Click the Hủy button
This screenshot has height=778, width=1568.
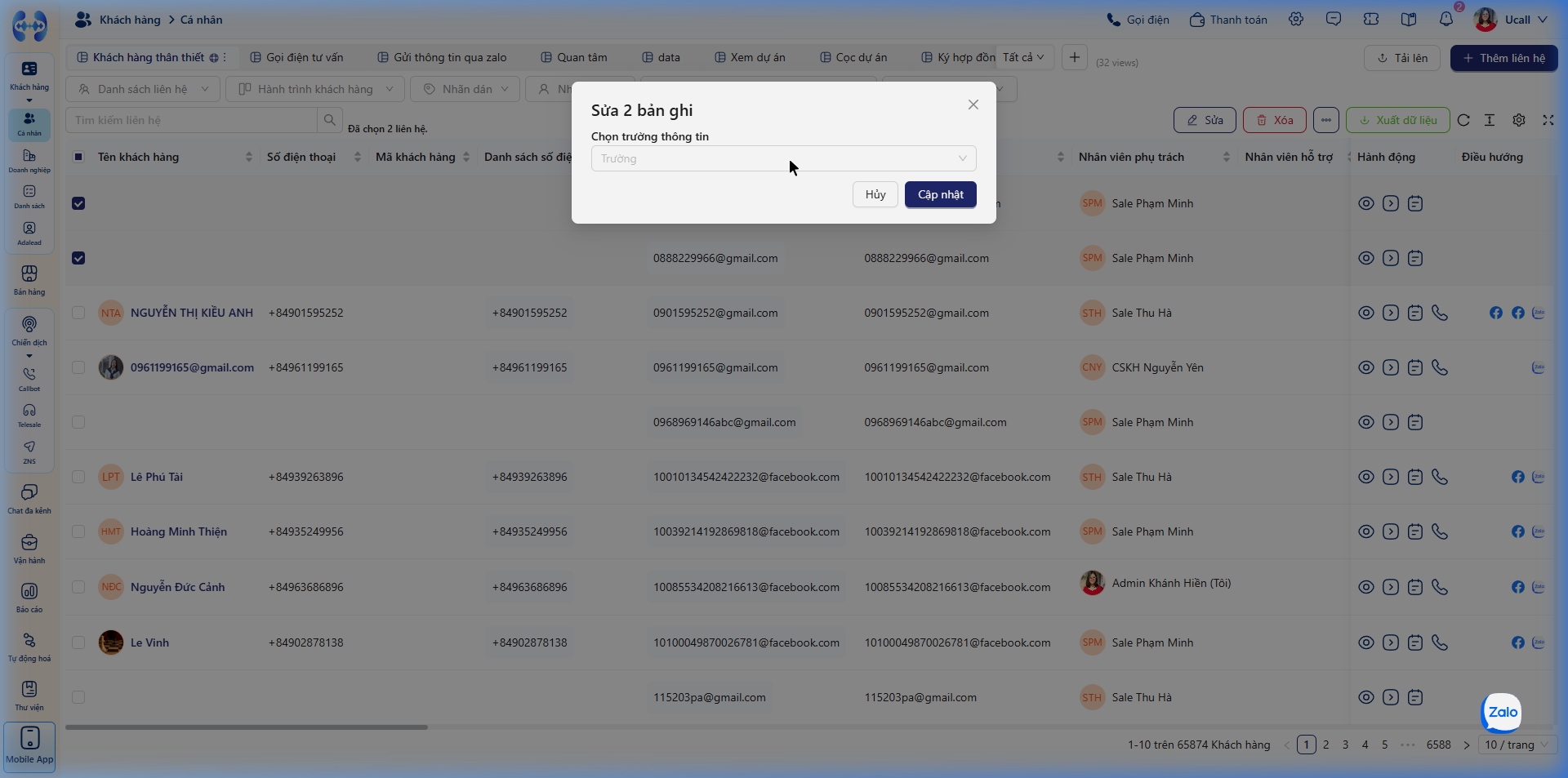875,194
